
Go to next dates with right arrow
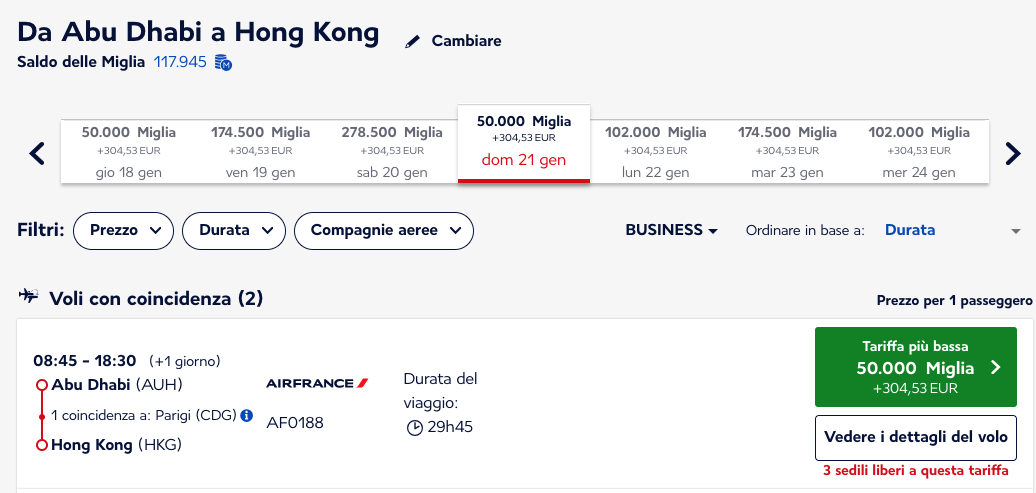[1013, 153]
